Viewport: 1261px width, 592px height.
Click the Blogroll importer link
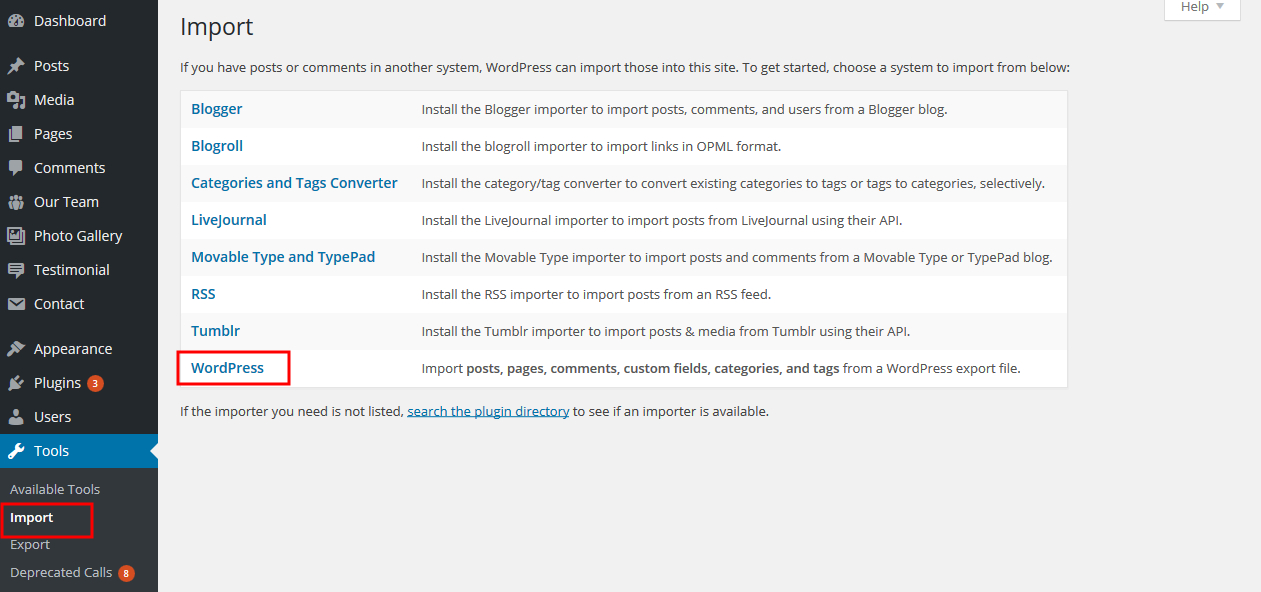pos(217,146)
